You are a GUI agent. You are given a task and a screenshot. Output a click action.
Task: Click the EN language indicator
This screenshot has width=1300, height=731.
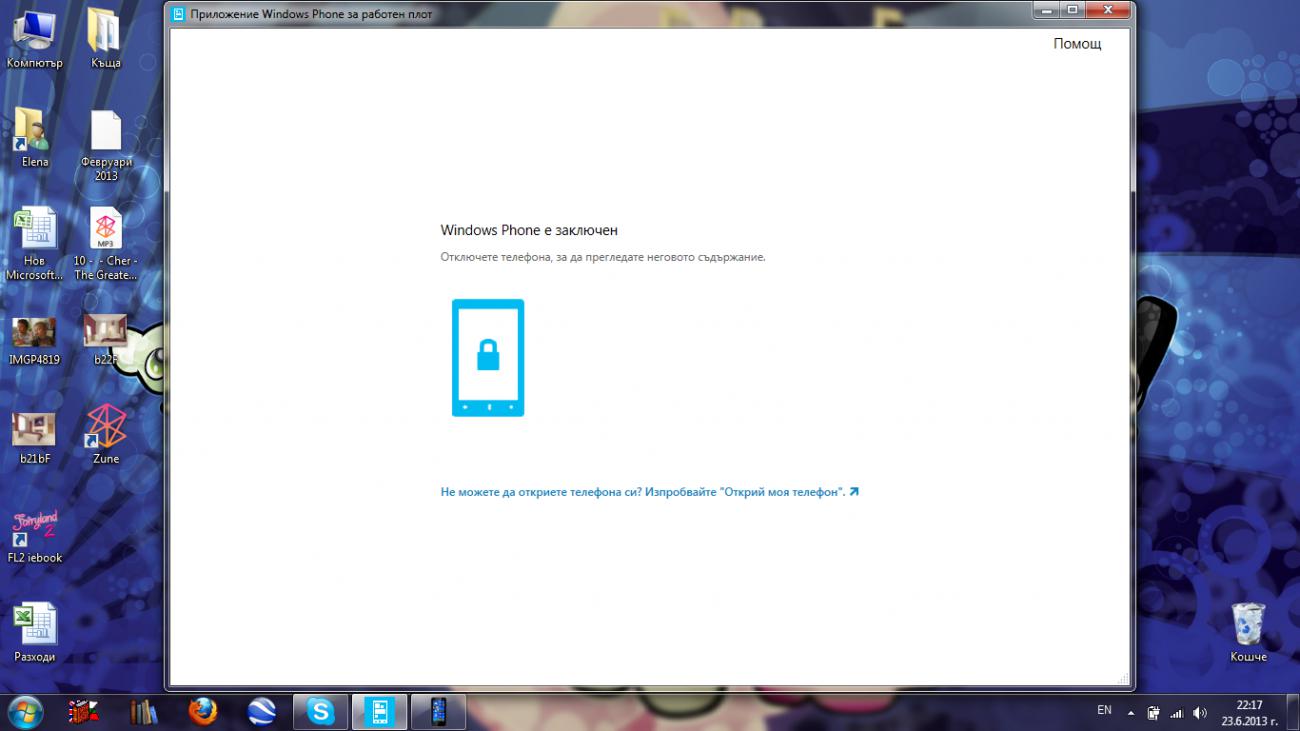(x=1104, y=710)
